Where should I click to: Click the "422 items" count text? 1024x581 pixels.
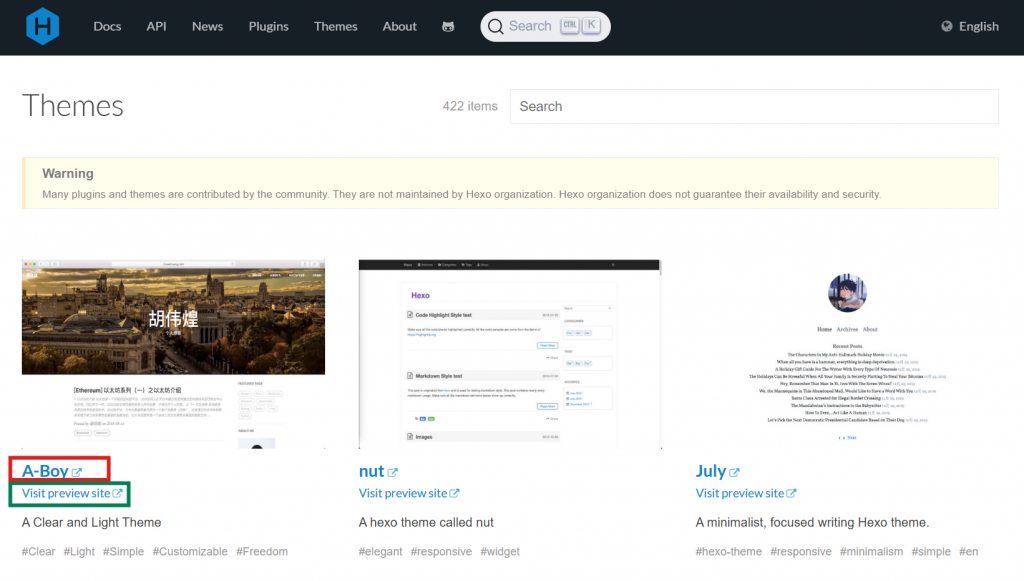tap(470, 106)
